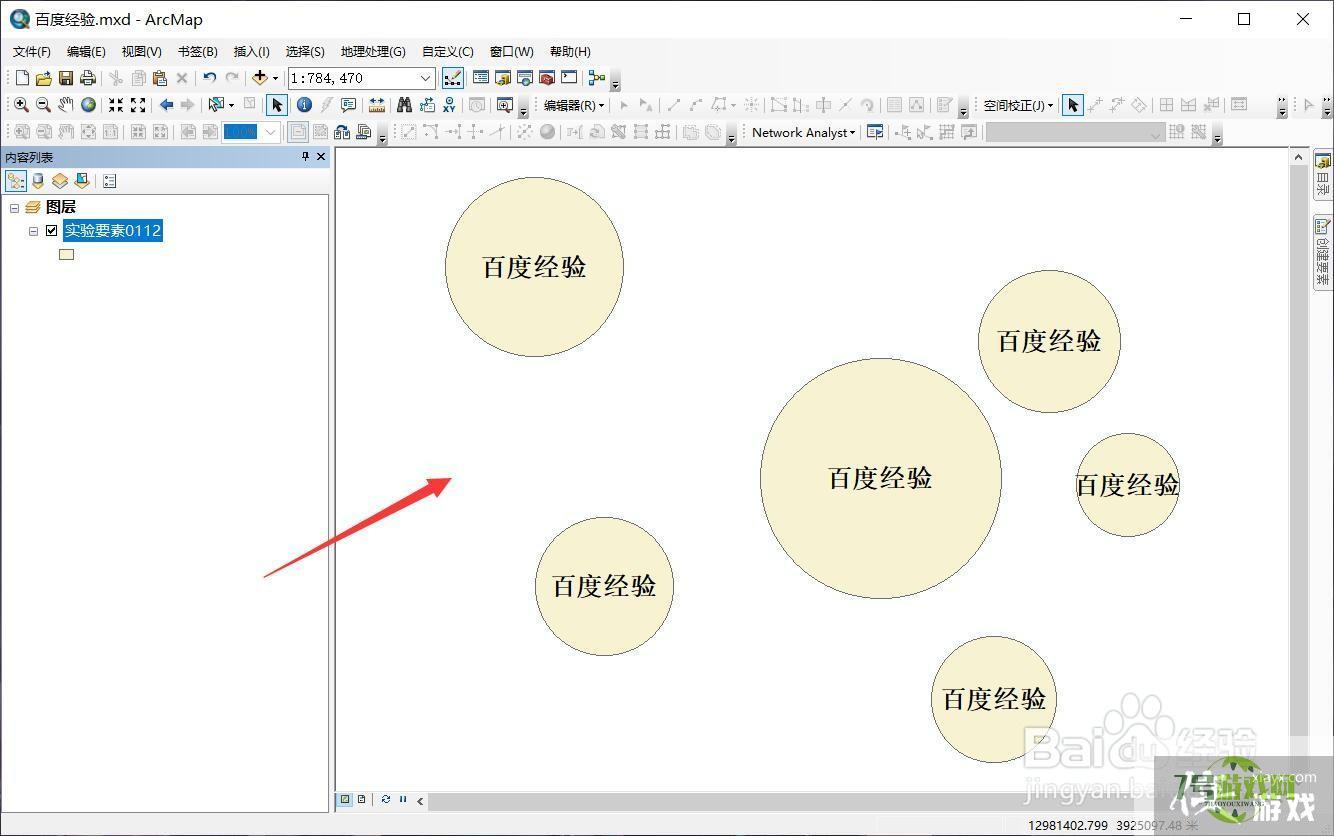The height and width of the screenshot is (836, 1334).
Task: Click the Go To XY icon
Action: (x=449, y=105)
